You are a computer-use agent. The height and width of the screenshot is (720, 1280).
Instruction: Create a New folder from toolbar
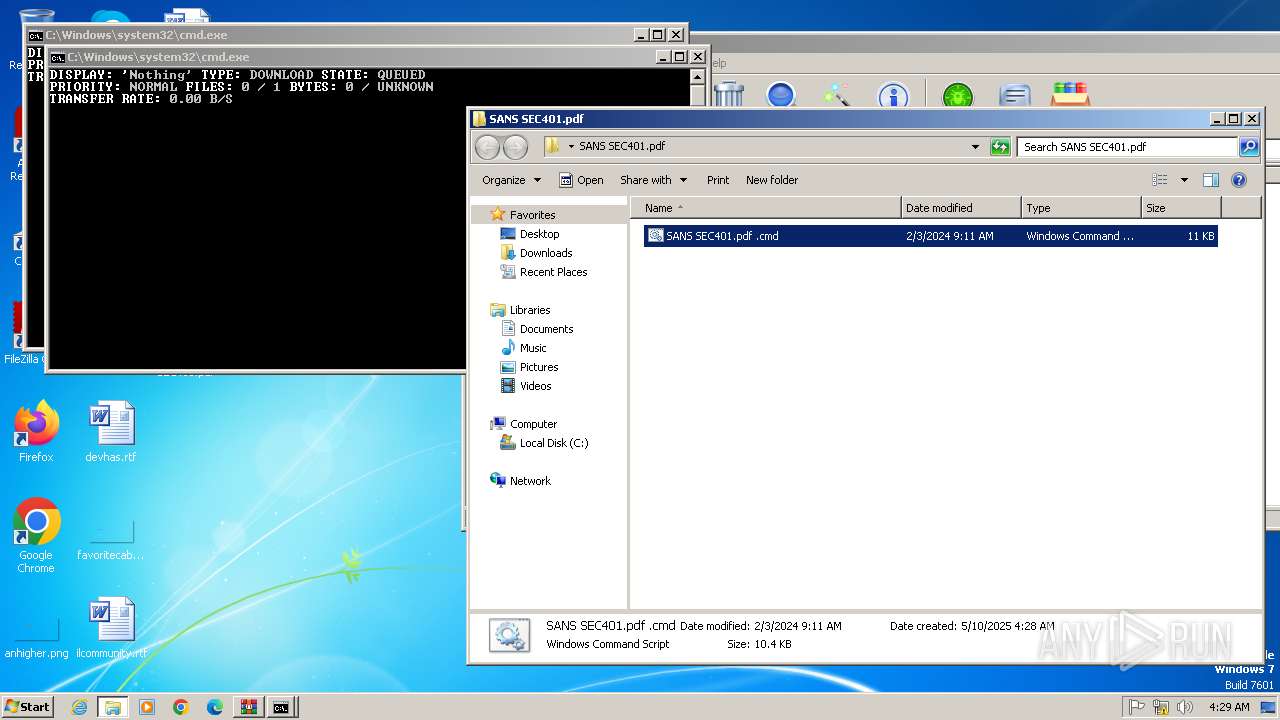click(x=772, y=180)
